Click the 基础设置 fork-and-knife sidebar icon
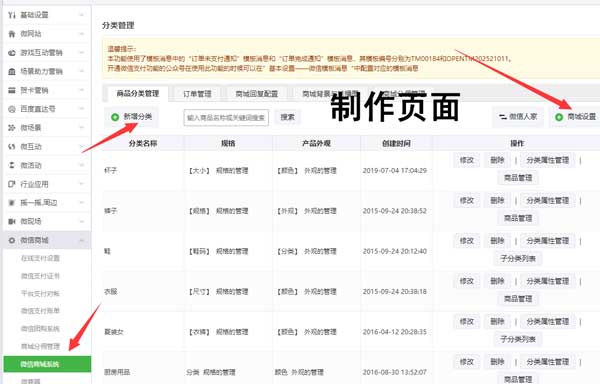The height and width of the screenshot is (384, 600). pyautogui.click(x=12, y=15)
